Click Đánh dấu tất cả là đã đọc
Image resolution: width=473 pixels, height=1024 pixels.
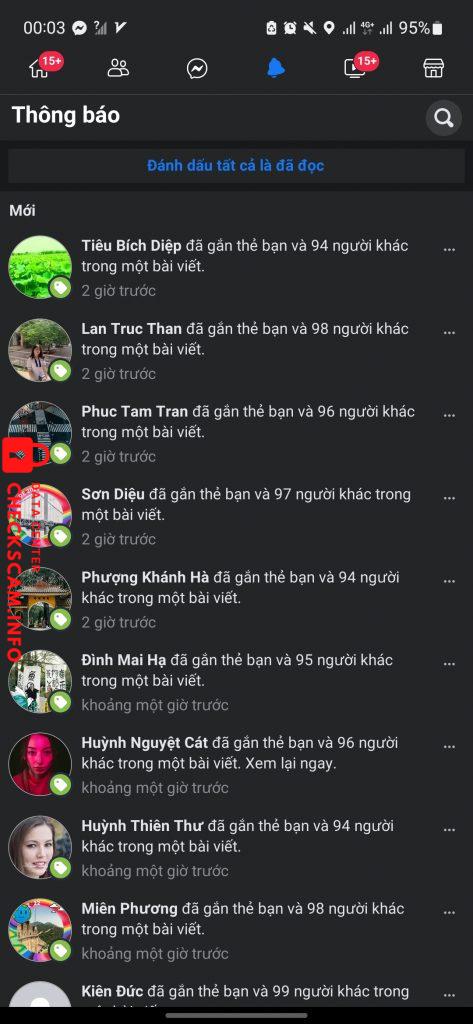pos(236,165)
